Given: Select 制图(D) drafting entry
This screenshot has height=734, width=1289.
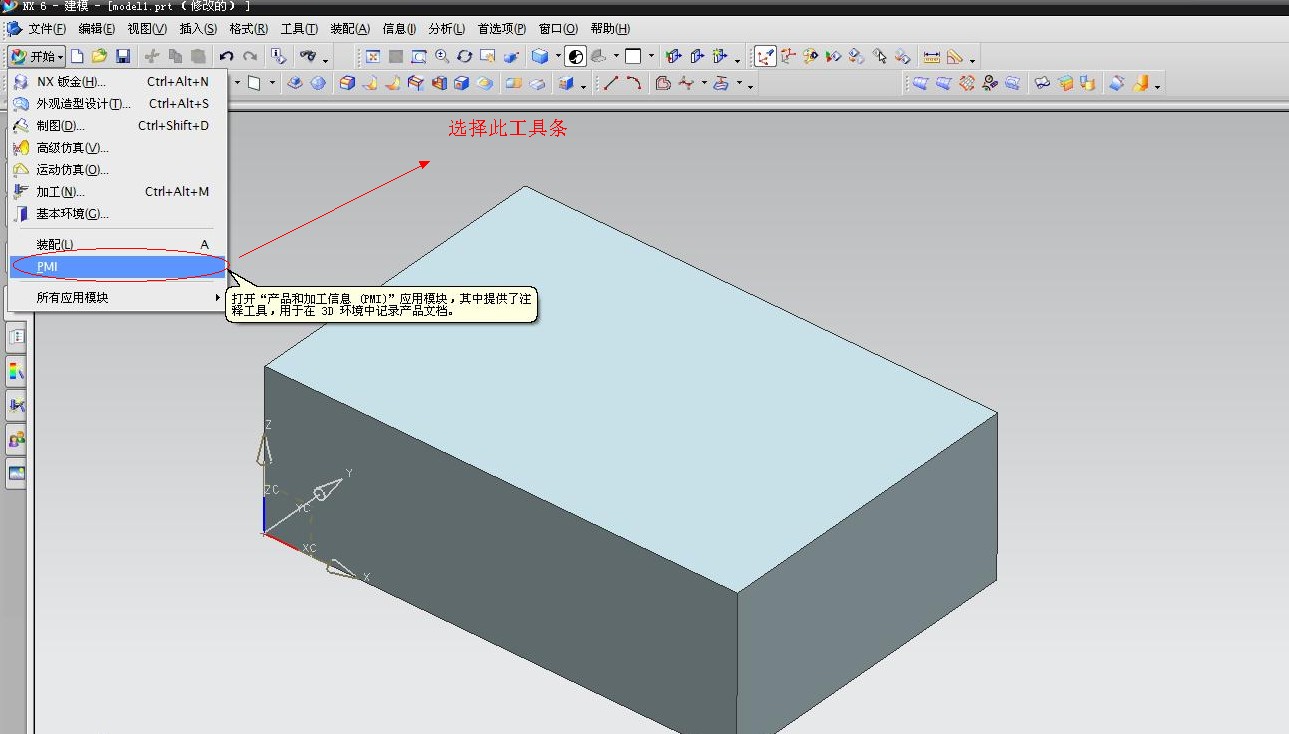Looking at the screenshot, I should 118,126.
